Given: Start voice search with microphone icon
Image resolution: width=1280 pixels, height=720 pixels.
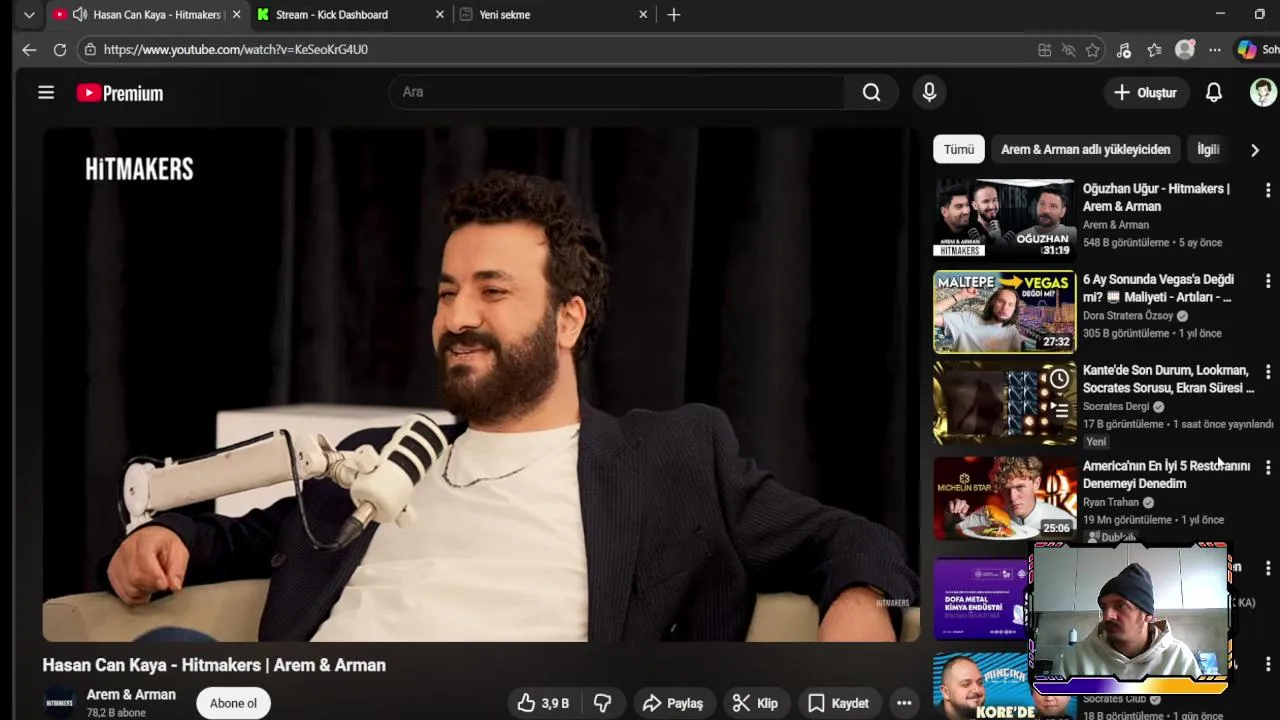Looking at the screenshot, I should pyautogui.click(x=929, y=92).
